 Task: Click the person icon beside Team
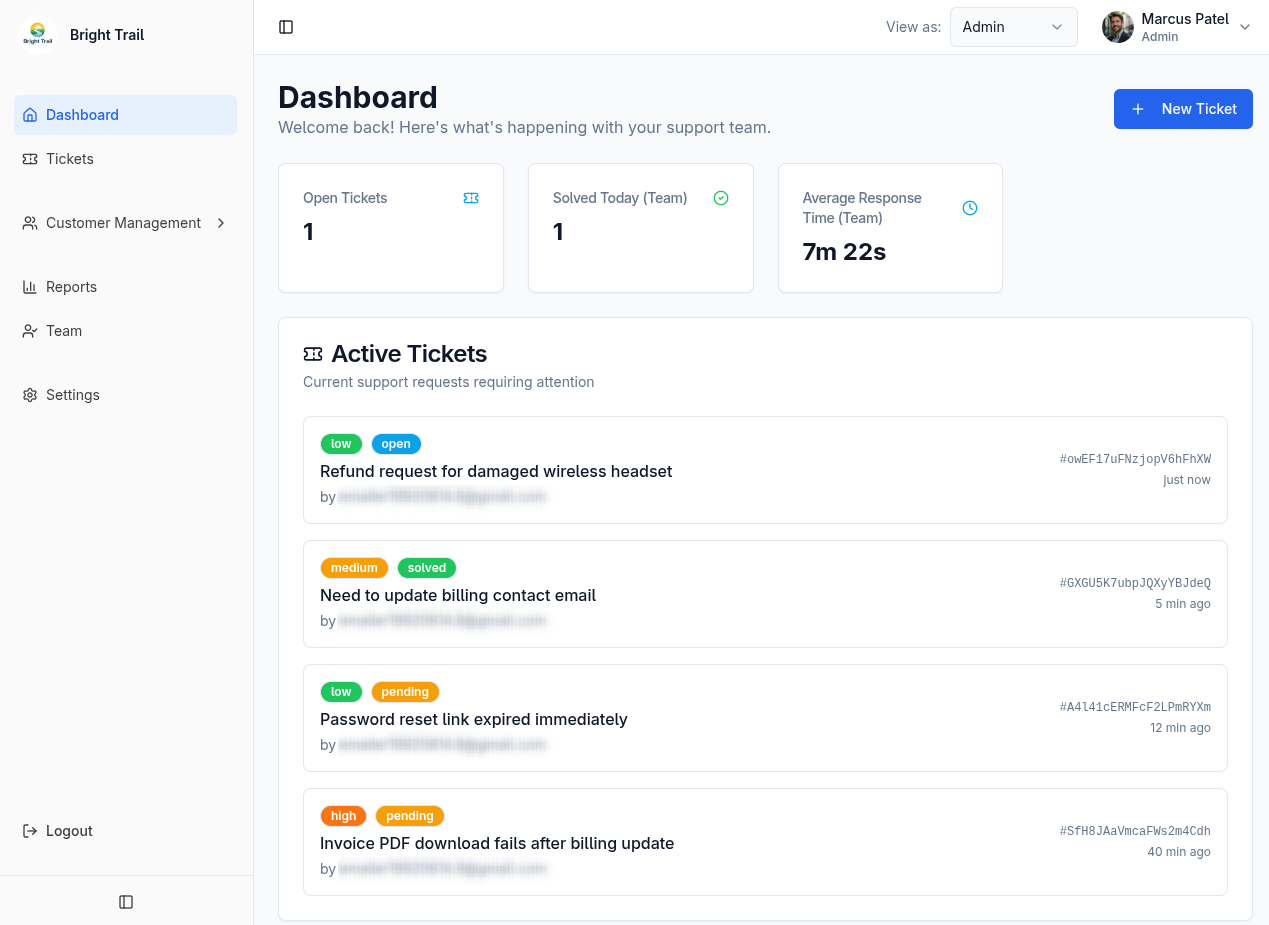click(x=29, y=331)
